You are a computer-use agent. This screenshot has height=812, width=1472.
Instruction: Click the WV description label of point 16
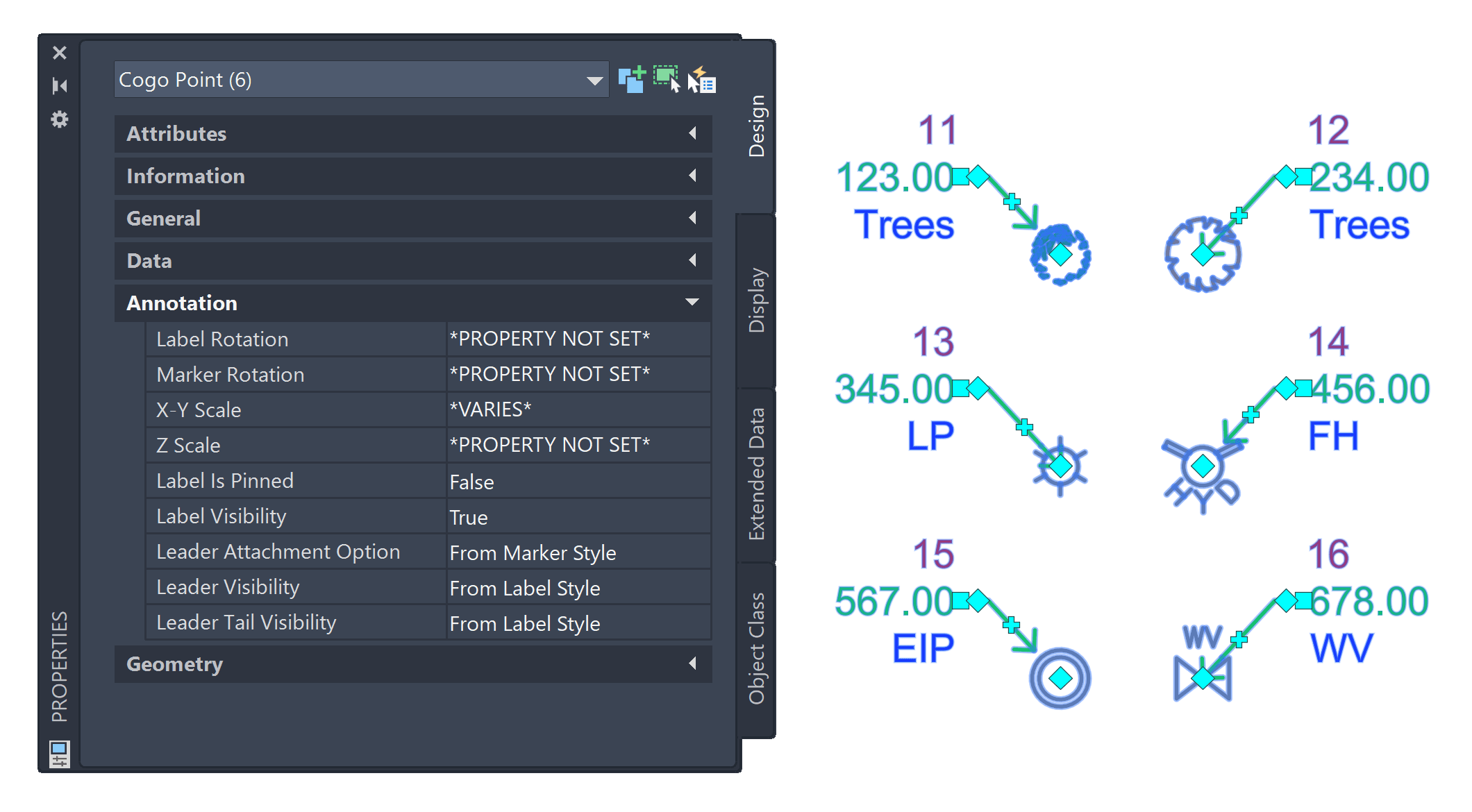tap(1341, 648)
